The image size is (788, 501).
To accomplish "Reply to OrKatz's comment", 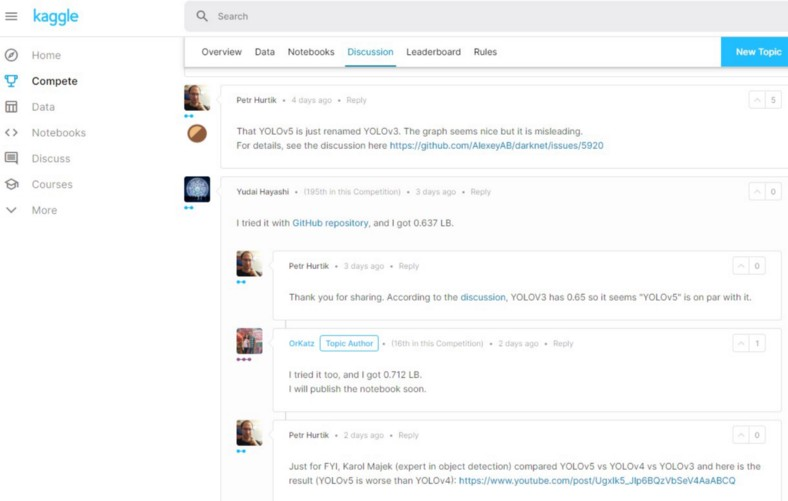I will coord(563,343).
